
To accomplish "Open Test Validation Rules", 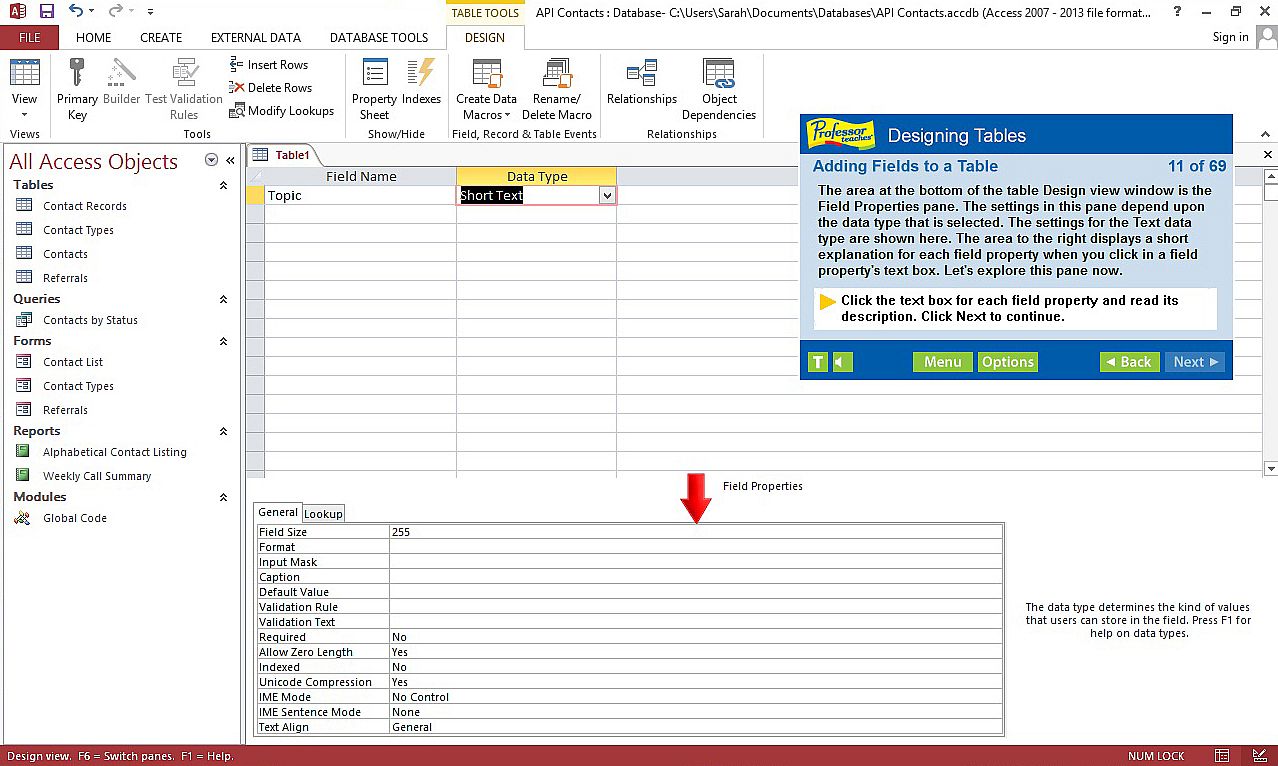I will (184, 89).
